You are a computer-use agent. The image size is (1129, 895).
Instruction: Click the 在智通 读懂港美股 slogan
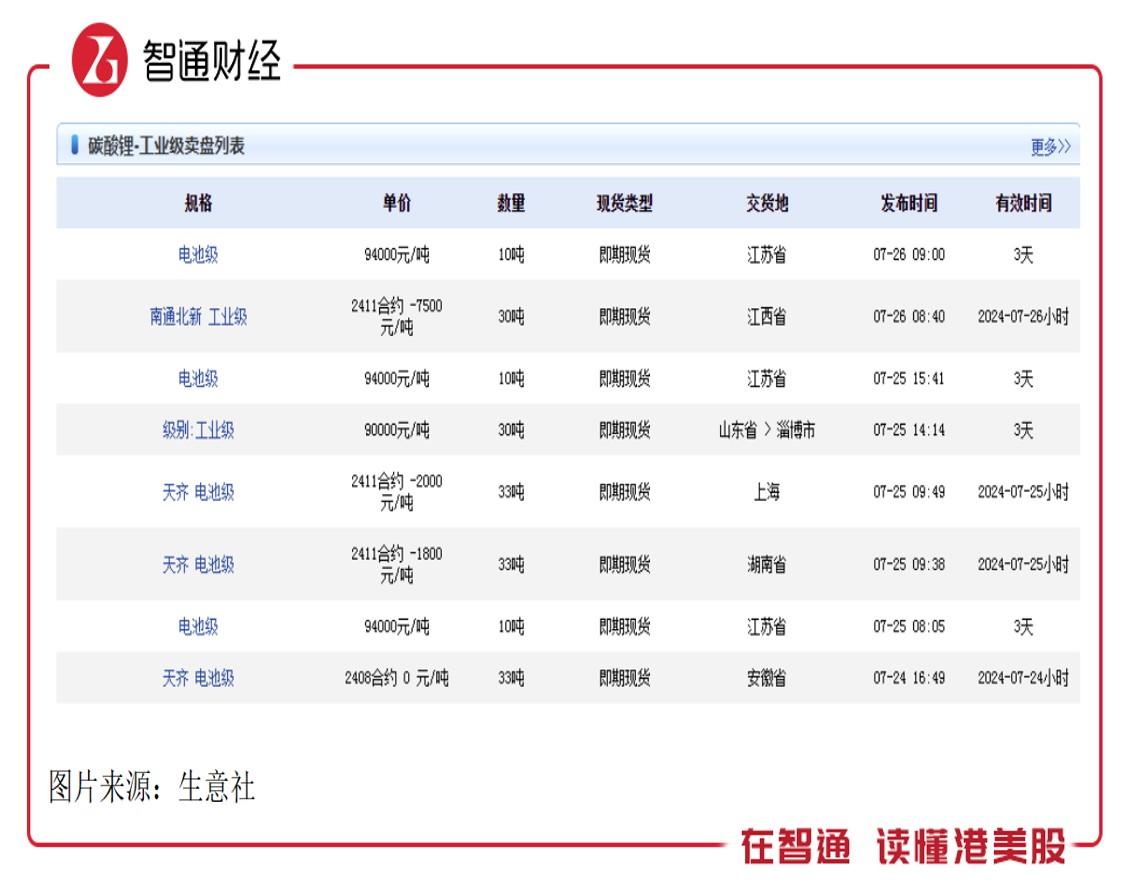(x=903, y=846)
